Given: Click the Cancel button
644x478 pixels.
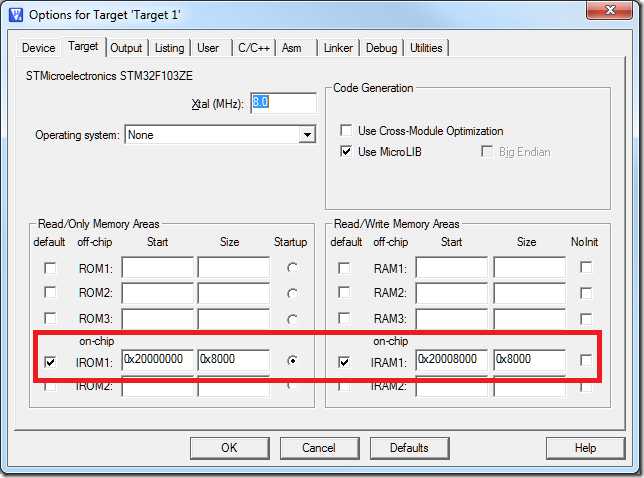Looking at the screenshot, I should pyautogui.click(x=319, y=448).
